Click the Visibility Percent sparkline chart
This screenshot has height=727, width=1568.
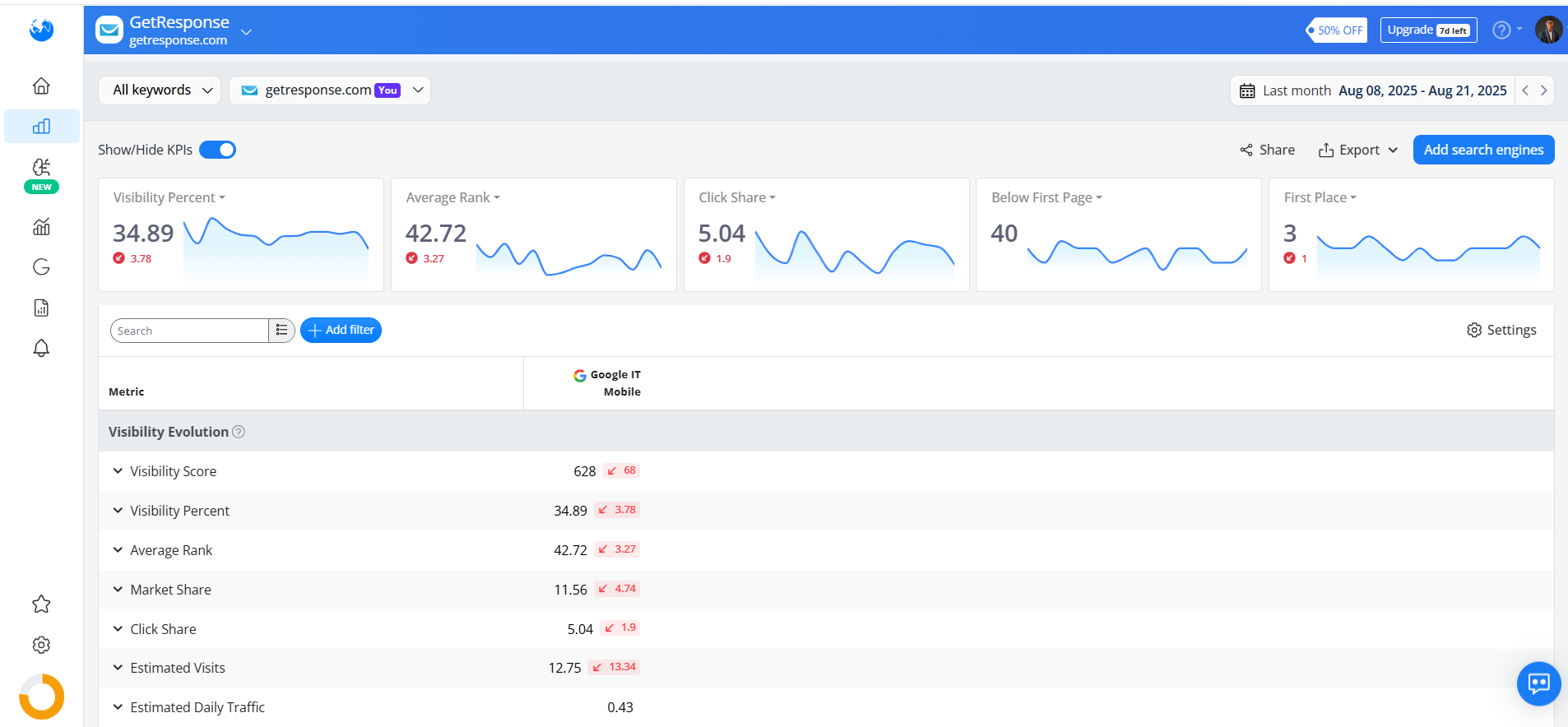276,247
